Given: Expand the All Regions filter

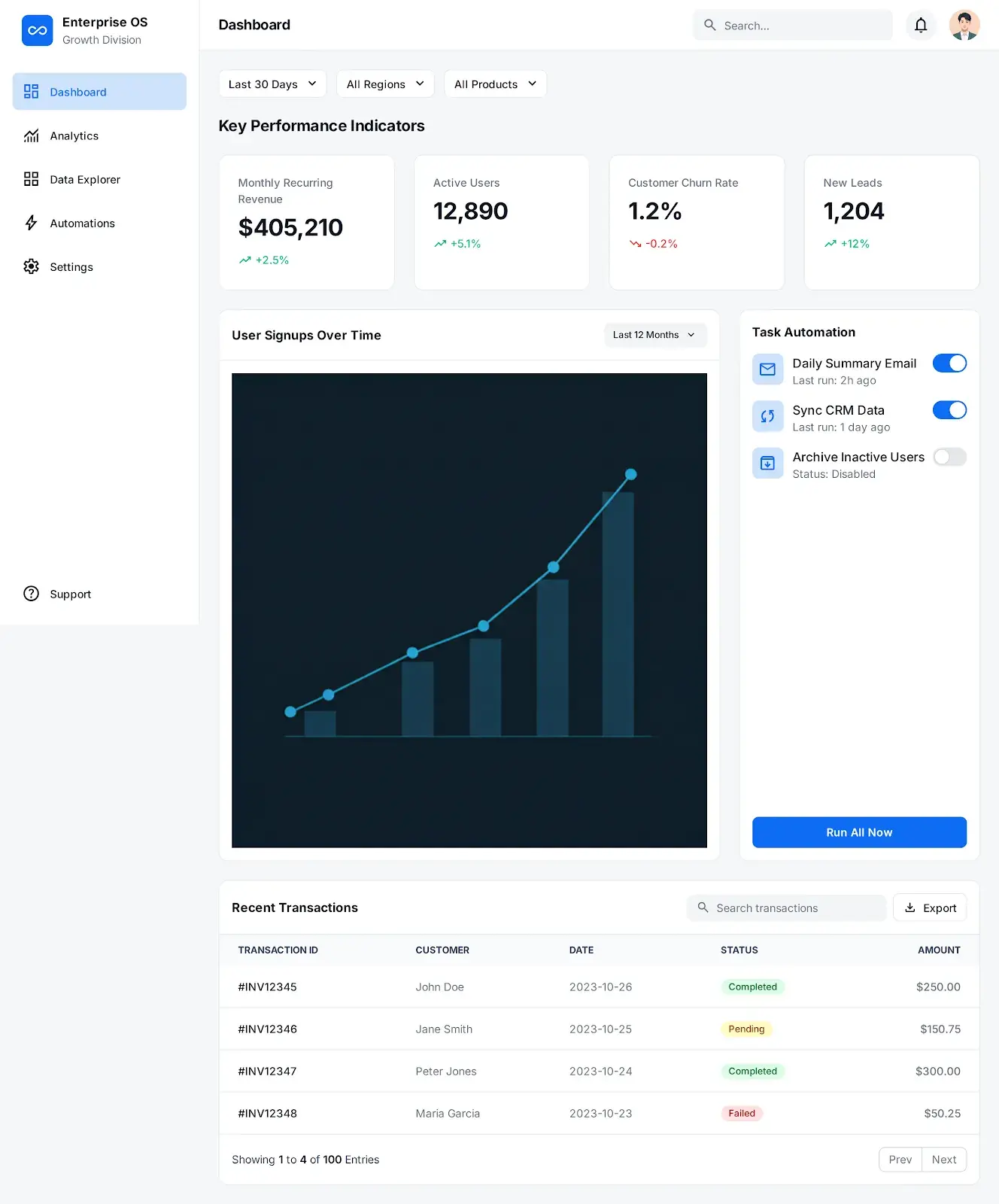Looking at the screenshot, I should [385, 84].
